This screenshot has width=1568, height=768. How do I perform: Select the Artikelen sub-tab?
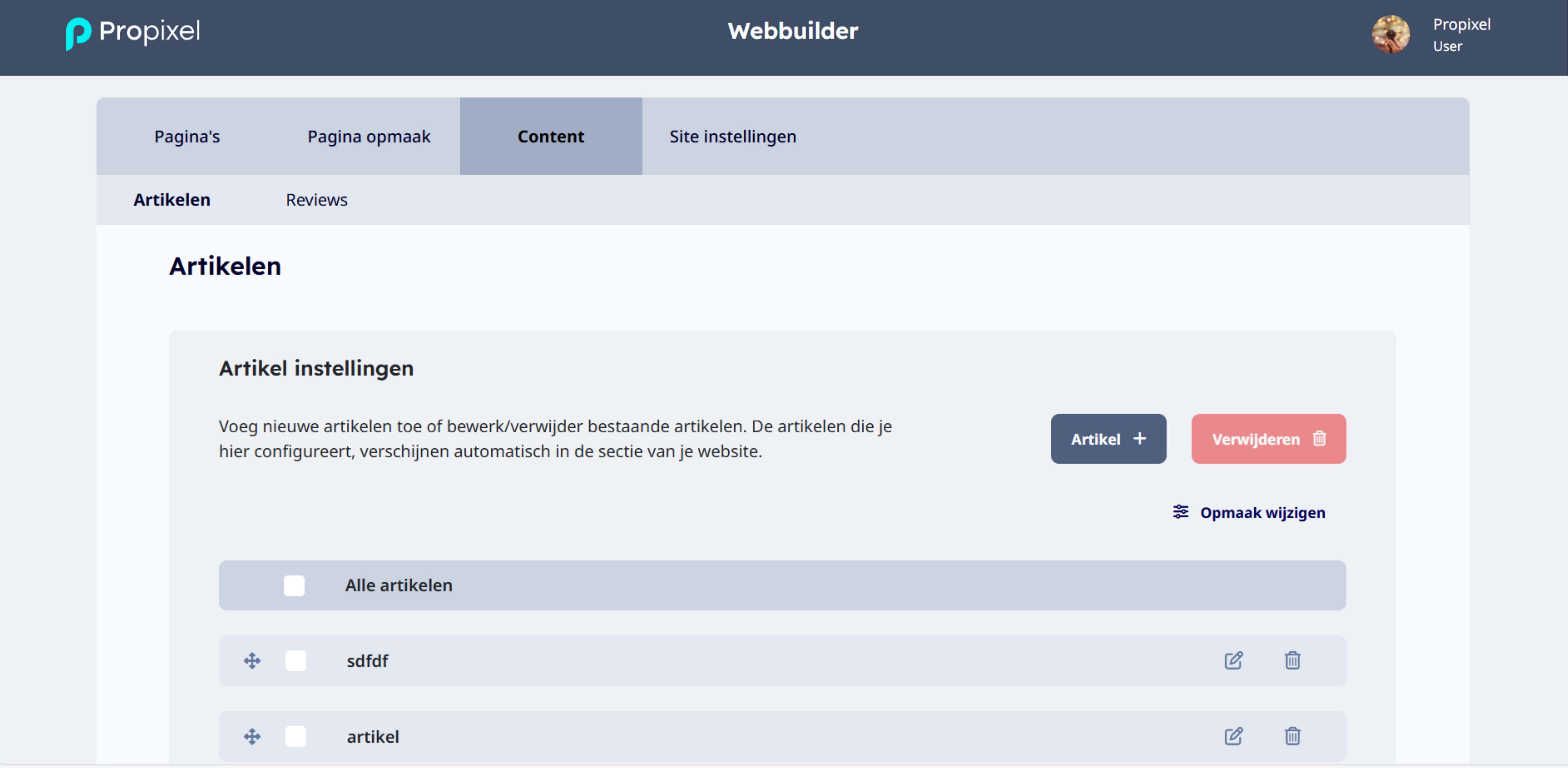[172, 200]
